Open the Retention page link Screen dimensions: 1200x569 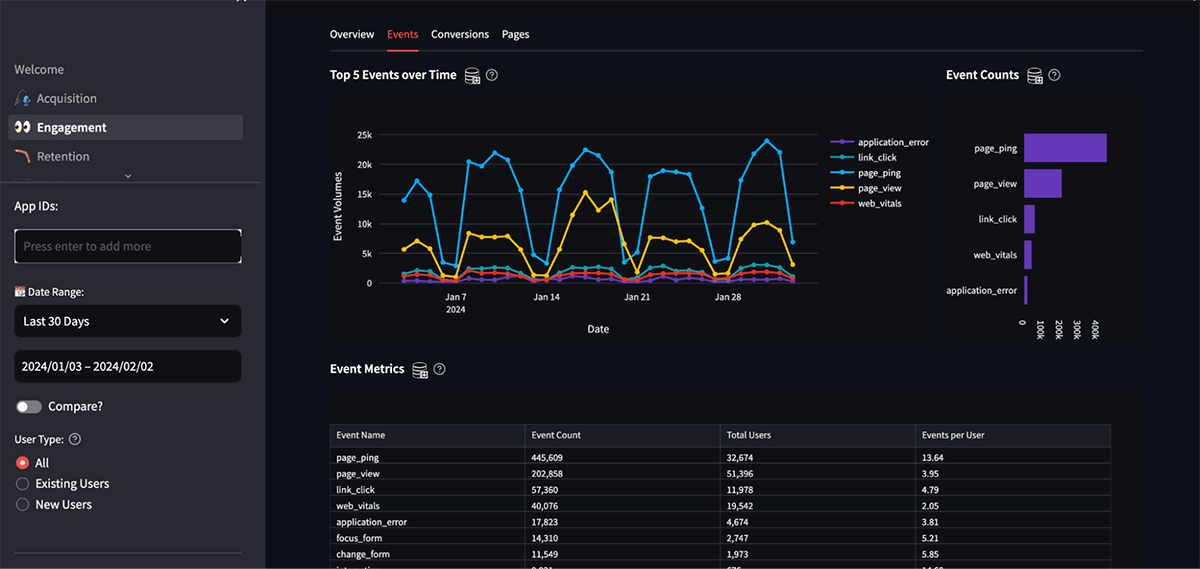[x=63, y=157]
